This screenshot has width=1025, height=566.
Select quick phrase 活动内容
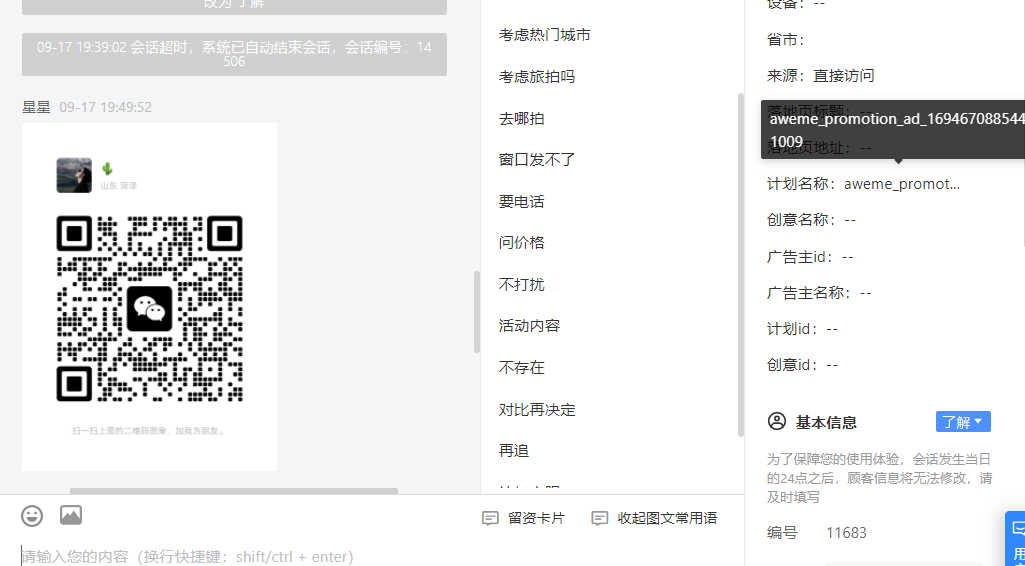click(529, 325)
